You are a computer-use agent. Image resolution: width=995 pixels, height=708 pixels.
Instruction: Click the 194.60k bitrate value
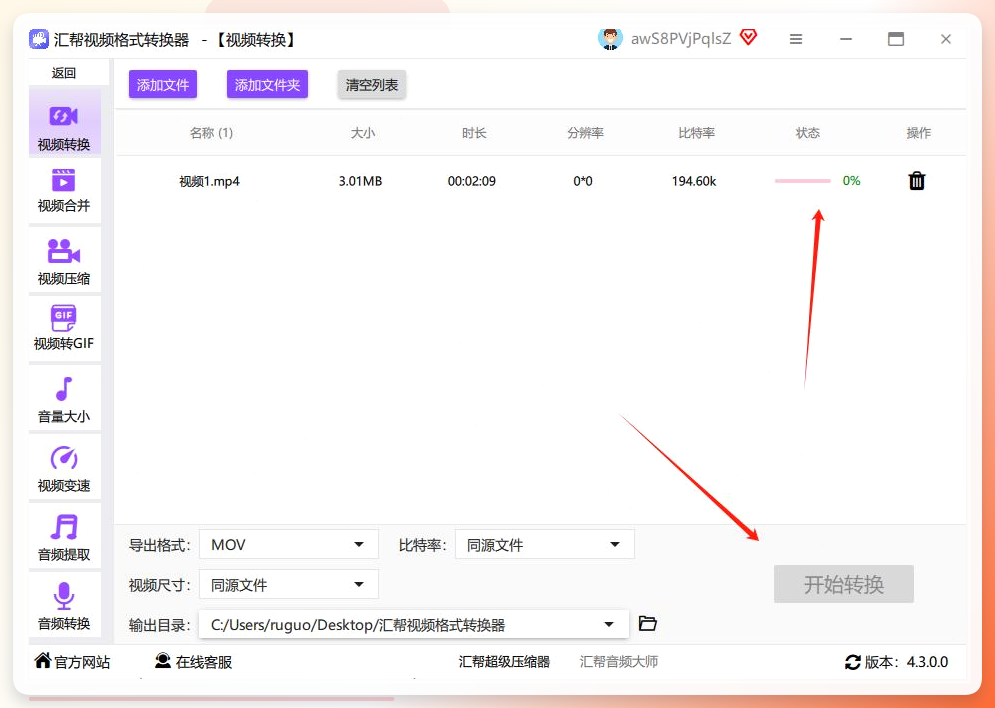[694, 181]
